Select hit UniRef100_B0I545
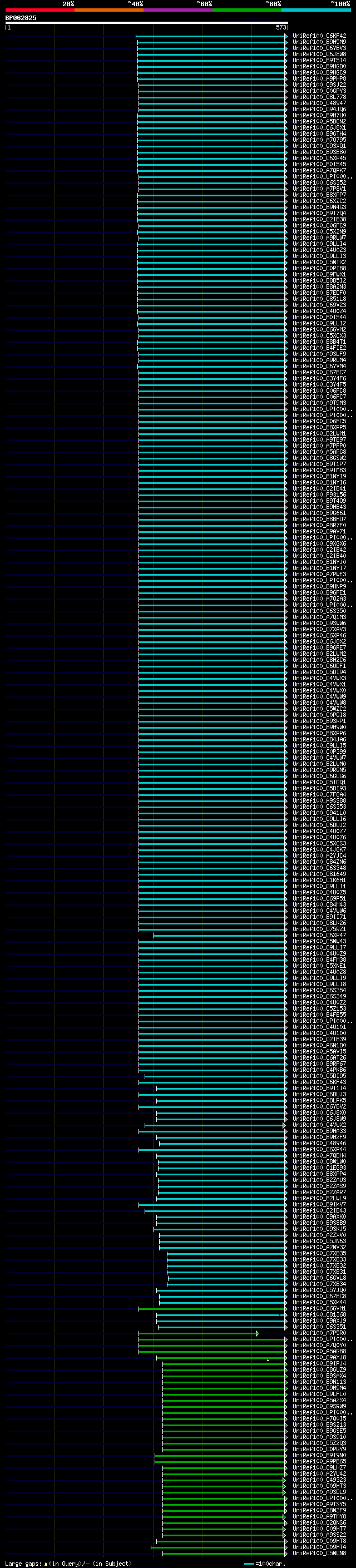Viewport: 356px width, 1568px height. (x=319, y=164)
